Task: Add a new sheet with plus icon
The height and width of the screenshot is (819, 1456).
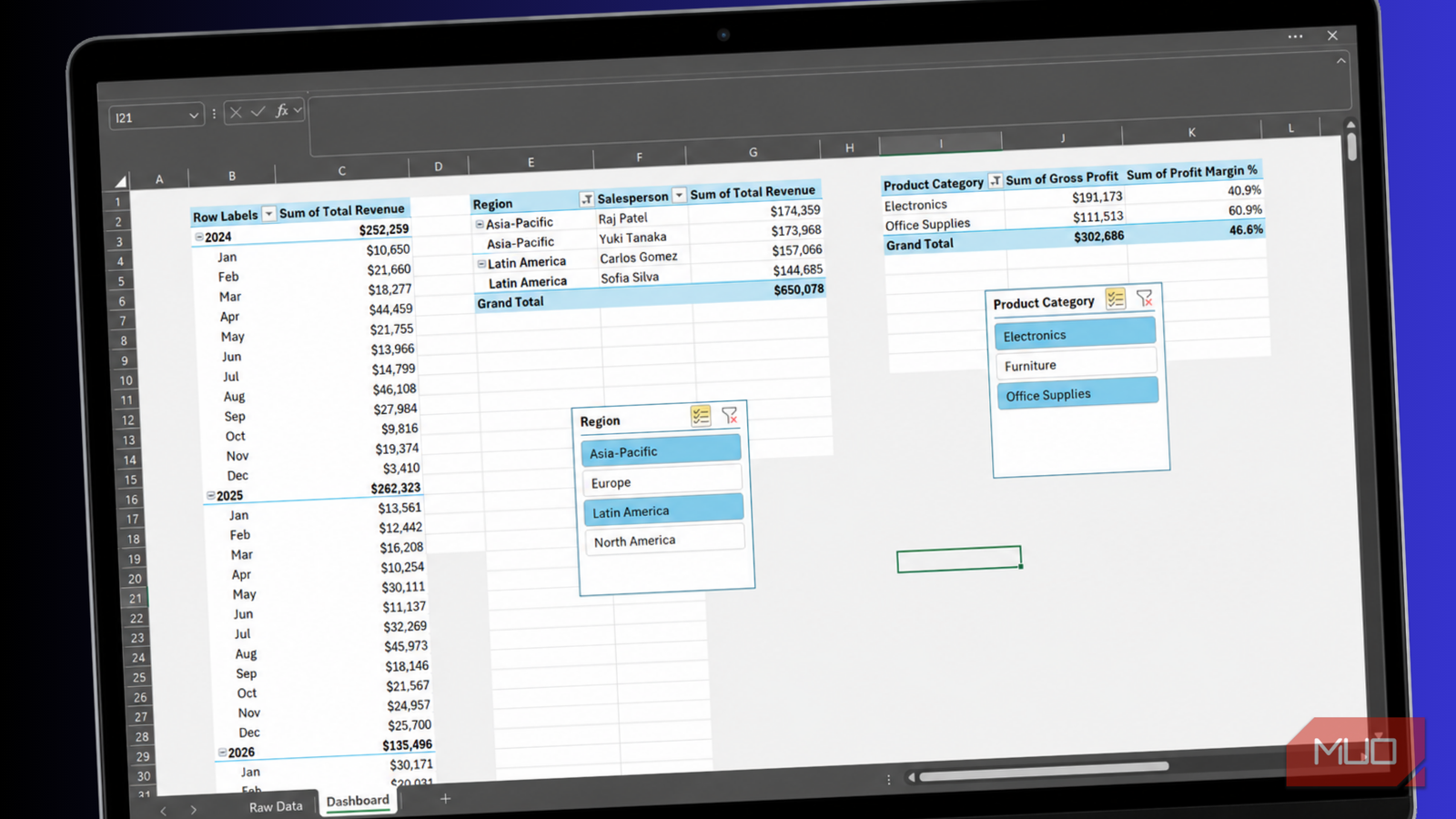Action: [x=445, y=798]
